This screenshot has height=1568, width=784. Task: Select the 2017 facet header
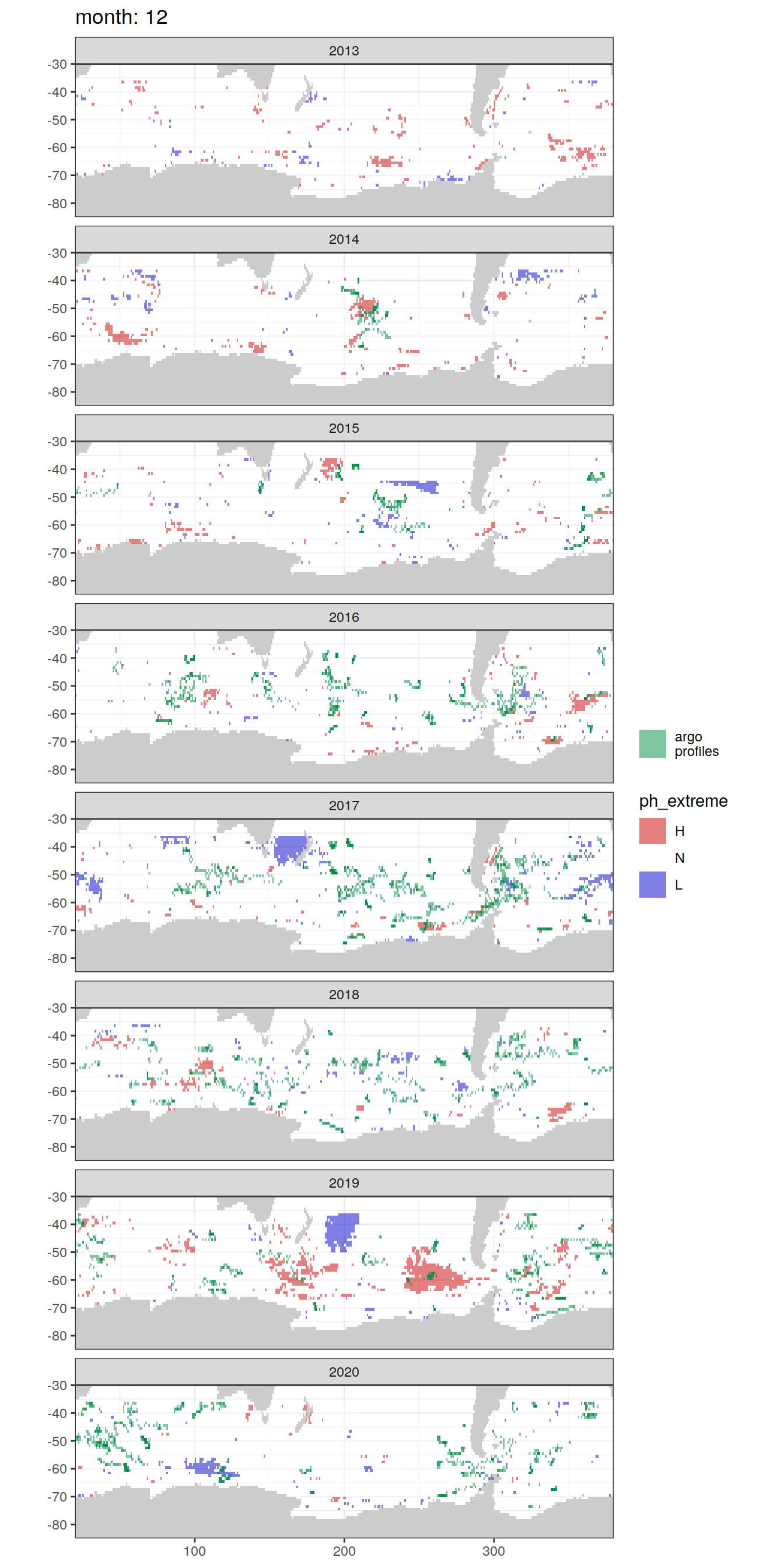(344, 806)
